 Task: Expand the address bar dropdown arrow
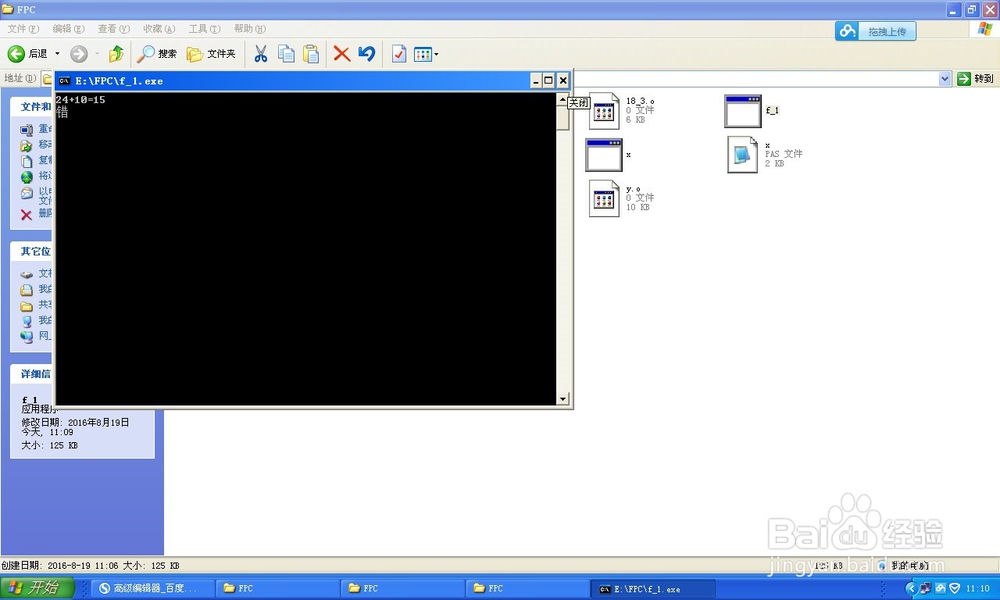945,78
